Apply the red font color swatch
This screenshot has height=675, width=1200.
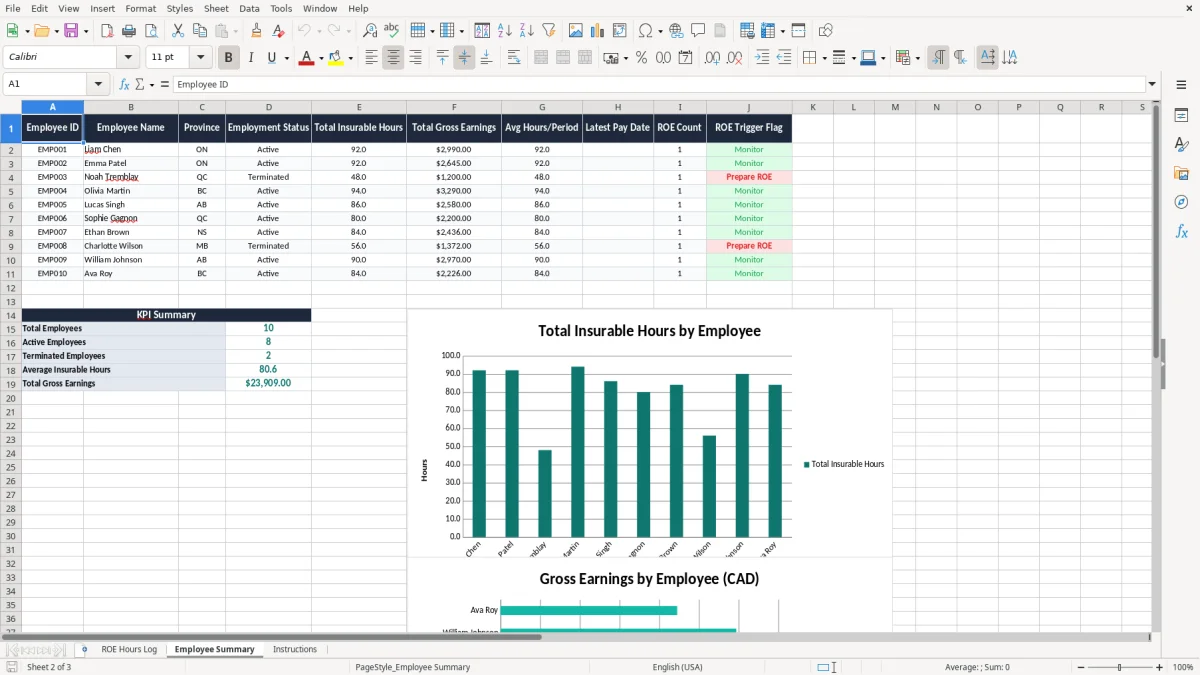coord(307,58)
